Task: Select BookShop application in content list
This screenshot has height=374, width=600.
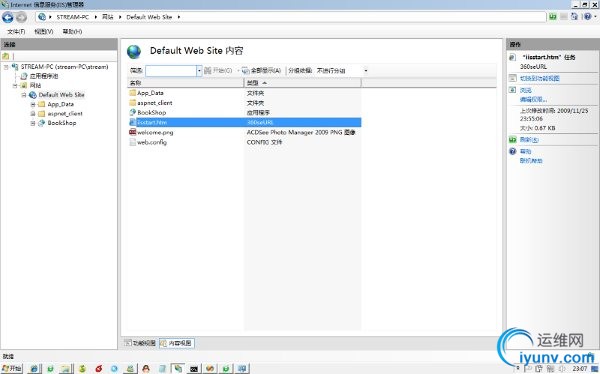Action: 152,113
